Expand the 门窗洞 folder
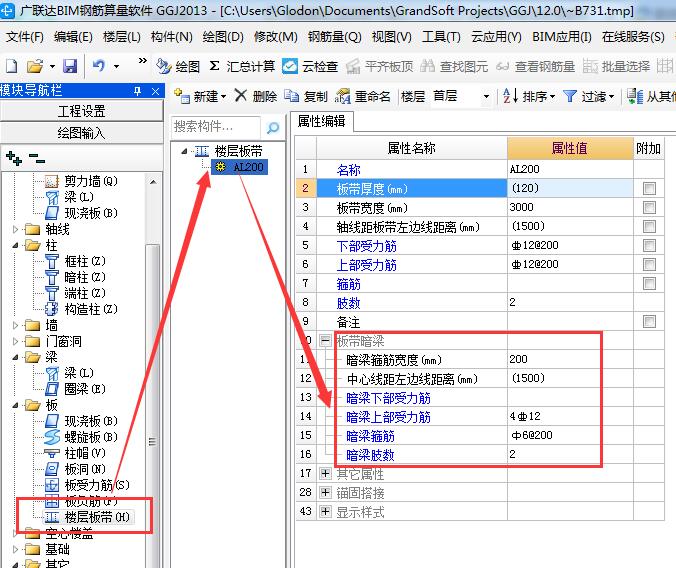The width and height of the screenshot is (676, 568). tap(16, 341)
